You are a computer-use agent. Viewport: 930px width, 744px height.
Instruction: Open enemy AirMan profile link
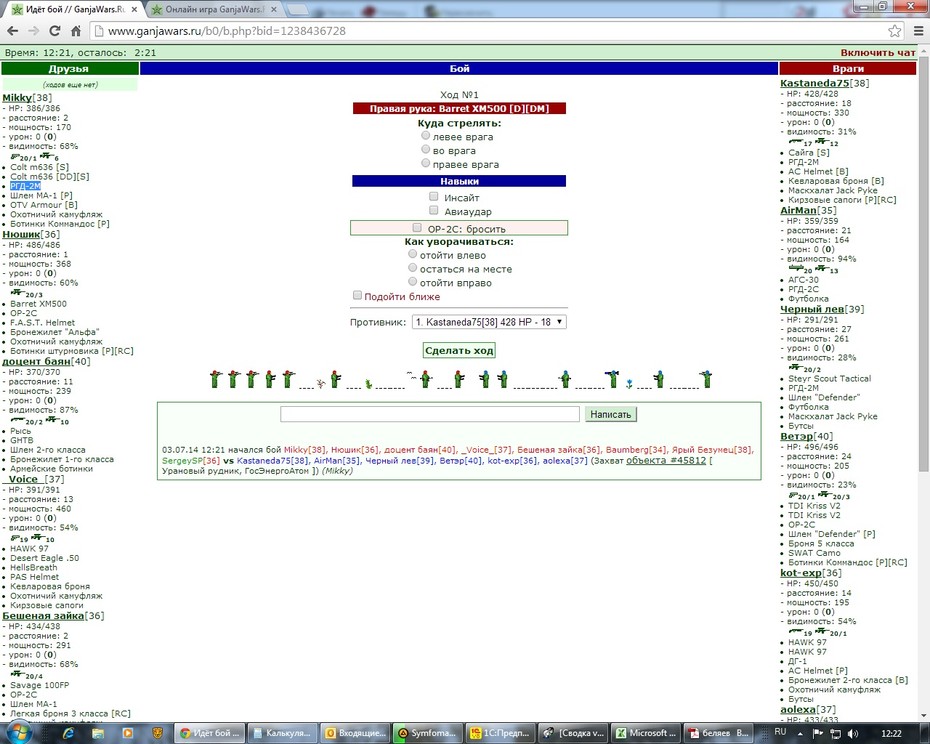click(798, 211)
